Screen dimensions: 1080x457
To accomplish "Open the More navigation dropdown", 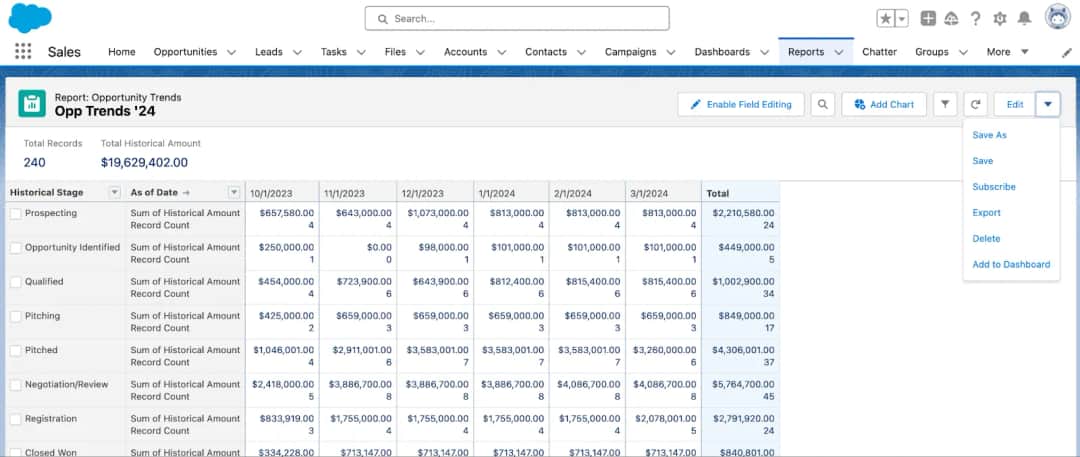I will click(1008, 52).
